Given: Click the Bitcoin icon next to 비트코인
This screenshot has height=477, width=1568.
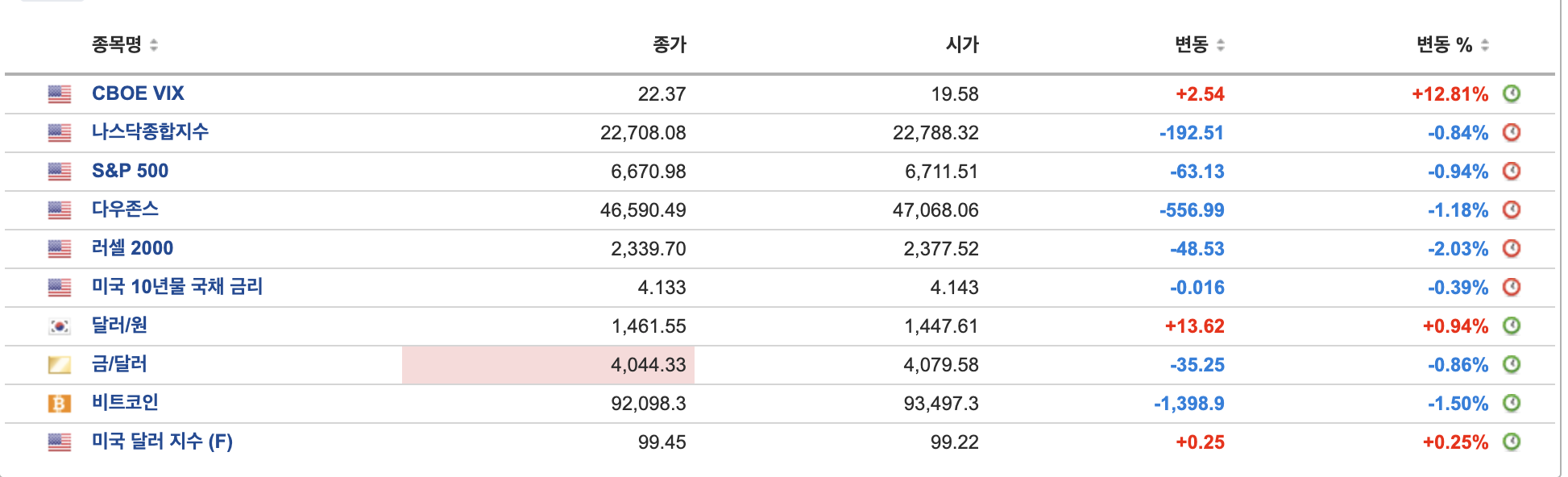Looking at the screenshot, I should [x=60, y=403].
